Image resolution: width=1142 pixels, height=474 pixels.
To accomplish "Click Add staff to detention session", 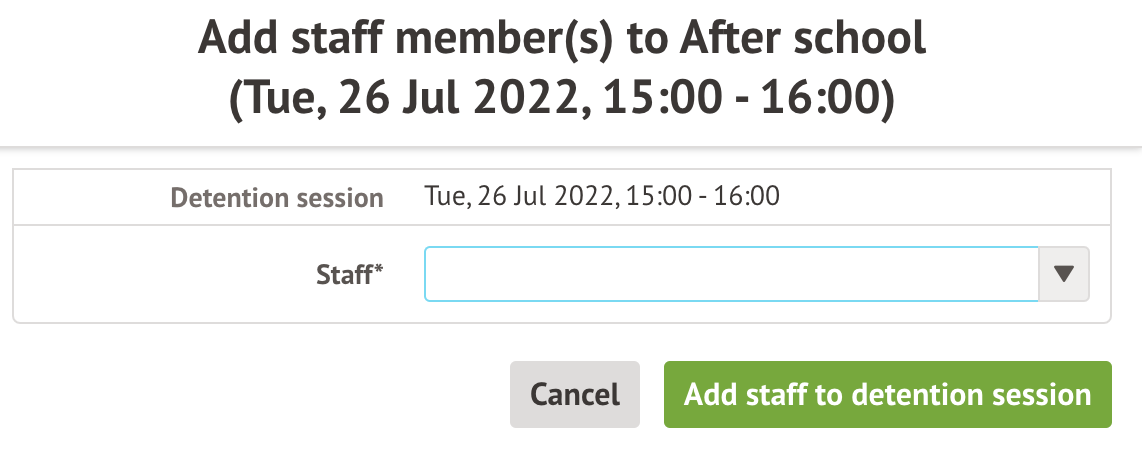I will (x=887, y=394).
